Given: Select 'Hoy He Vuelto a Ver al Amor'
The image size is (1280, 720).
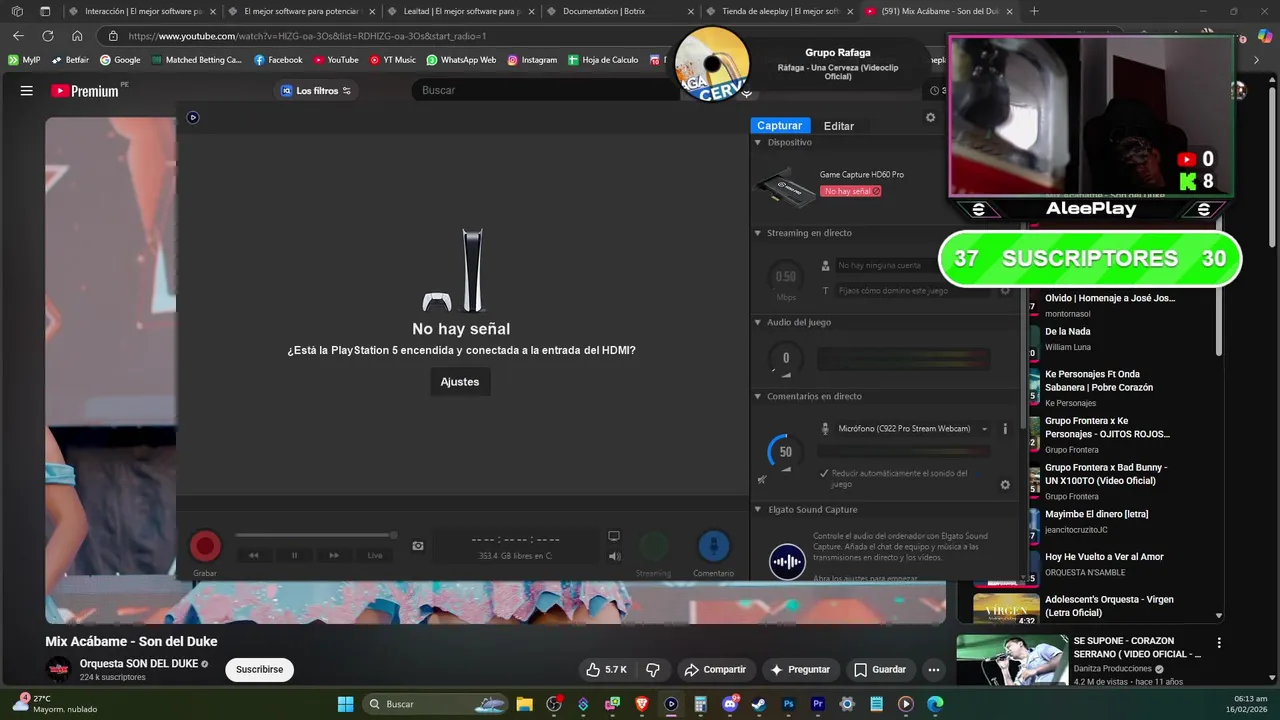Looking at the screenshot, I should 1104,557.
